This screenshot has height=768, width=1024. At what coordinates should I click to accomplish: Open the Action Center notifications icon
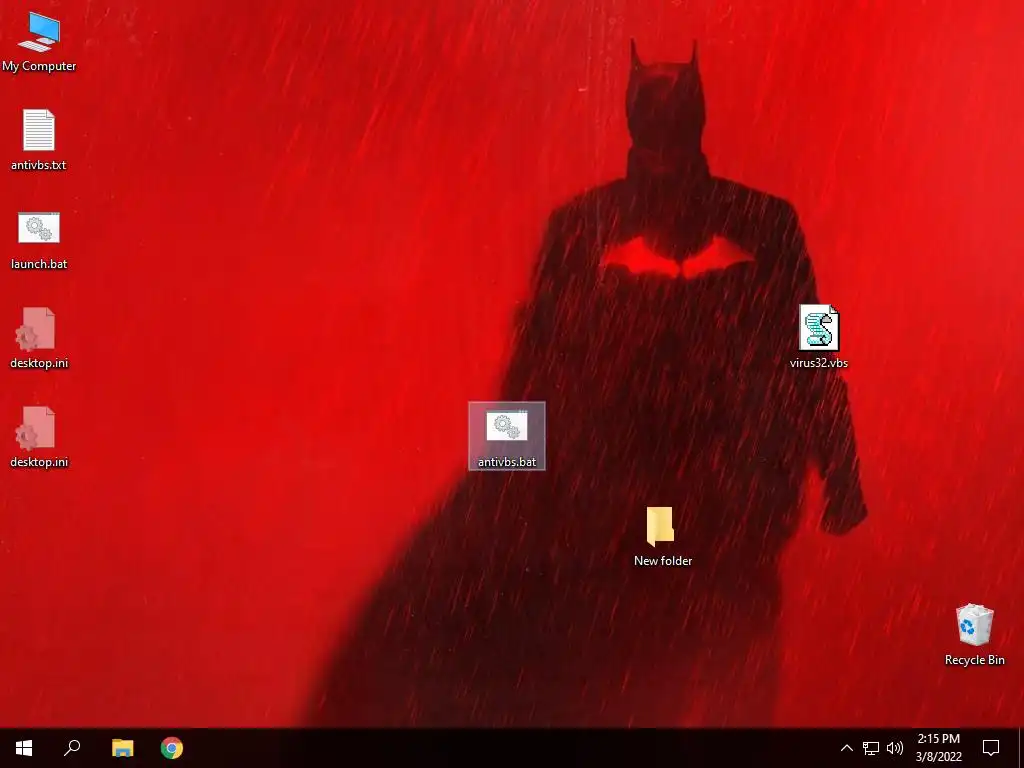991,748
